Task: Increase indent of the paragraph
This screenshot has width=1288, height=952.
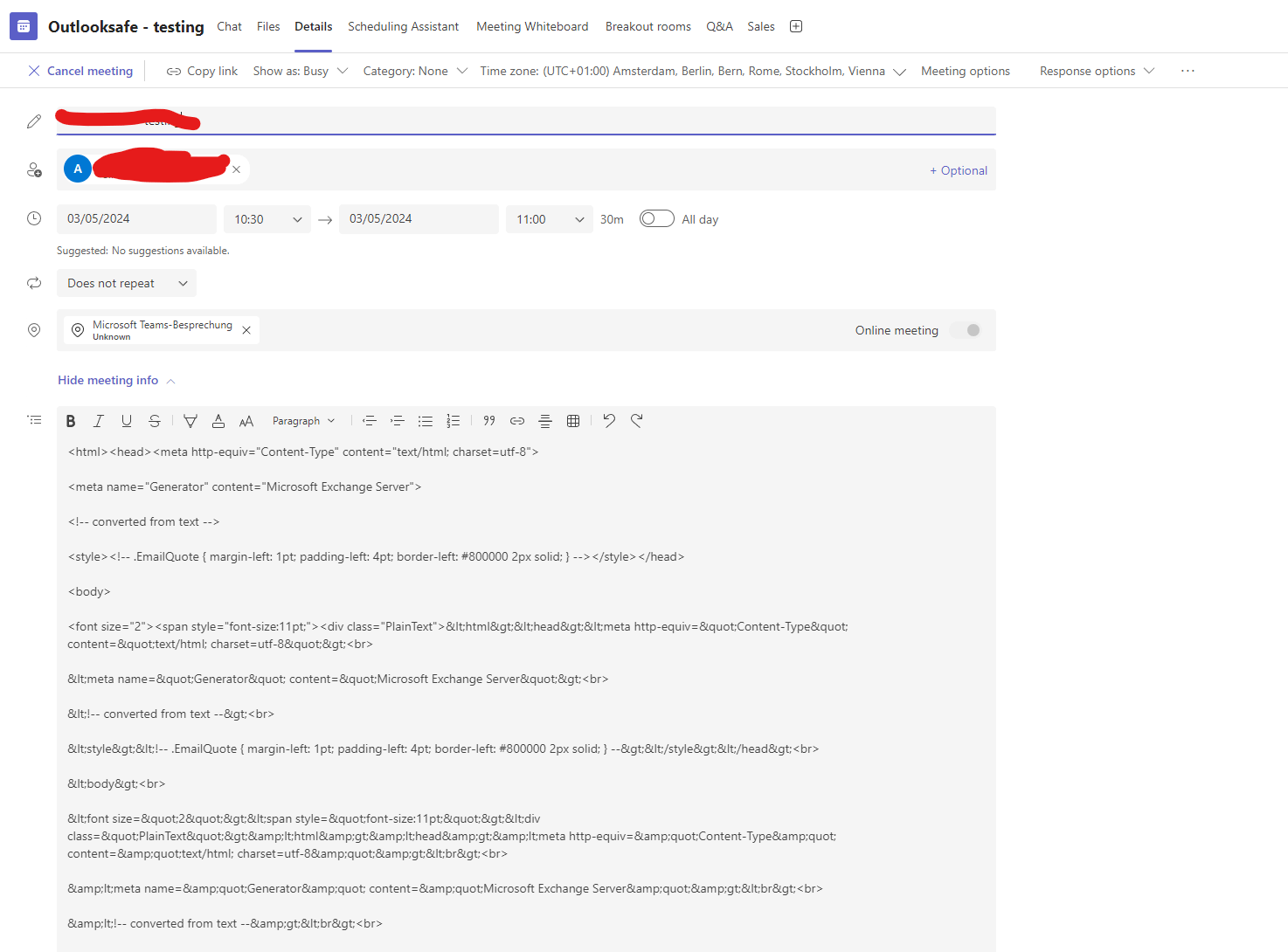Action: click(398, 421)
